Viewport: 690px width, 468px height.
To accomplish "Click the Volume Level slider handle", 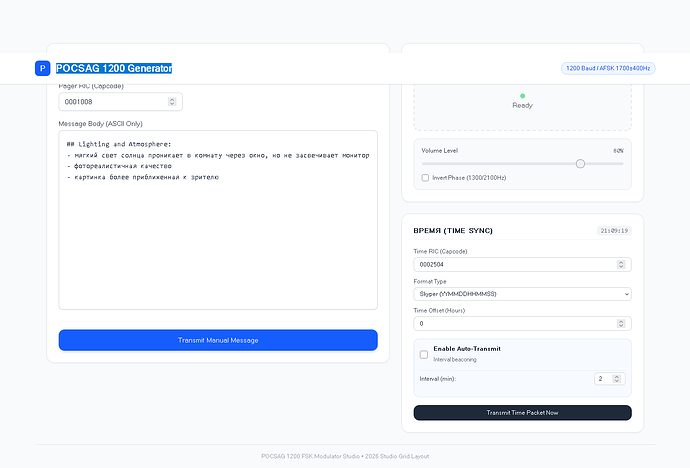I will click(x=580, y=164).
